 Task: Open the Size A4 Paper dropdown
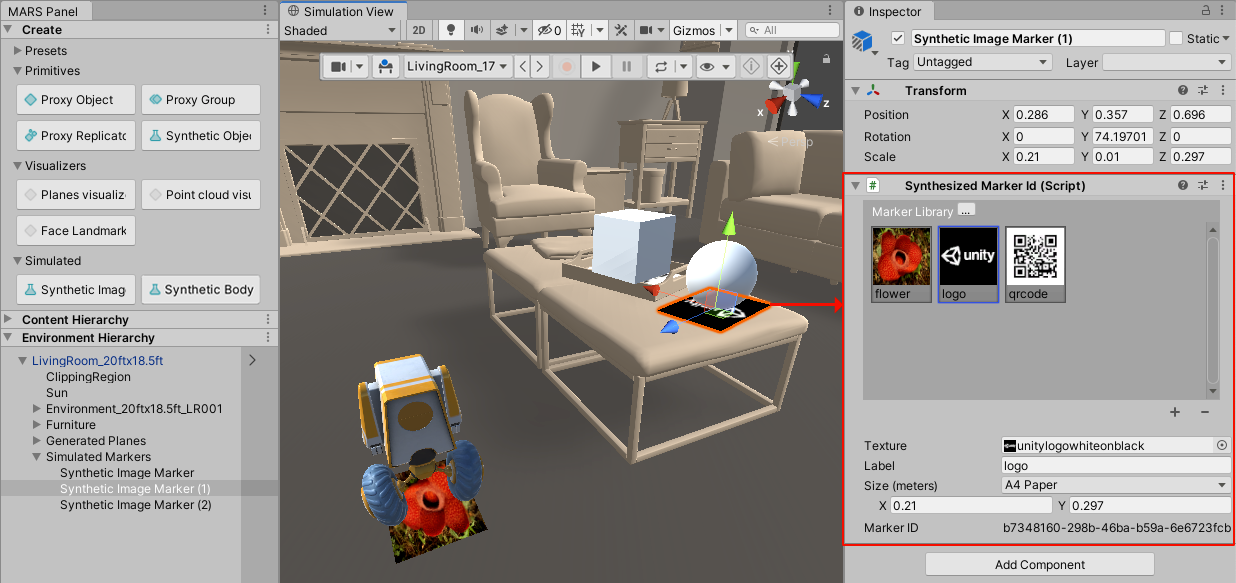point(1116,486)
